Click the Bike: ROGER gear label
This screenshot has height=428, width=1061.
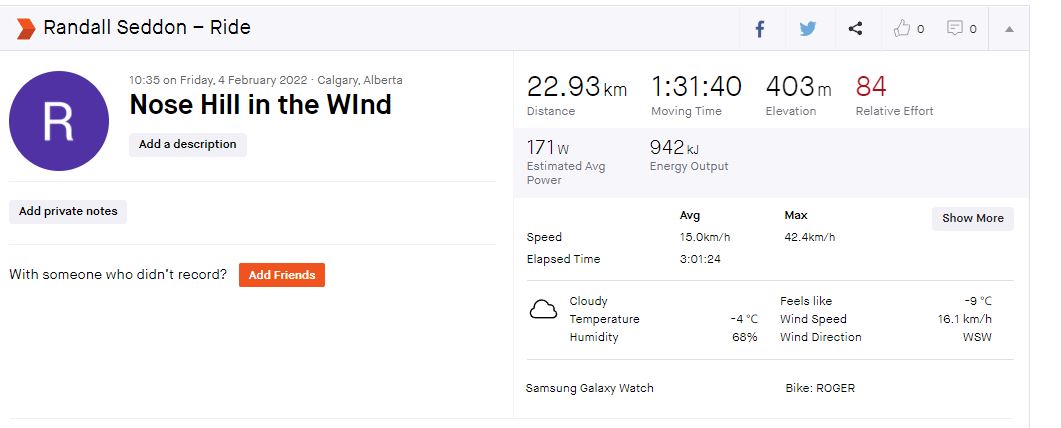[820, 388]
